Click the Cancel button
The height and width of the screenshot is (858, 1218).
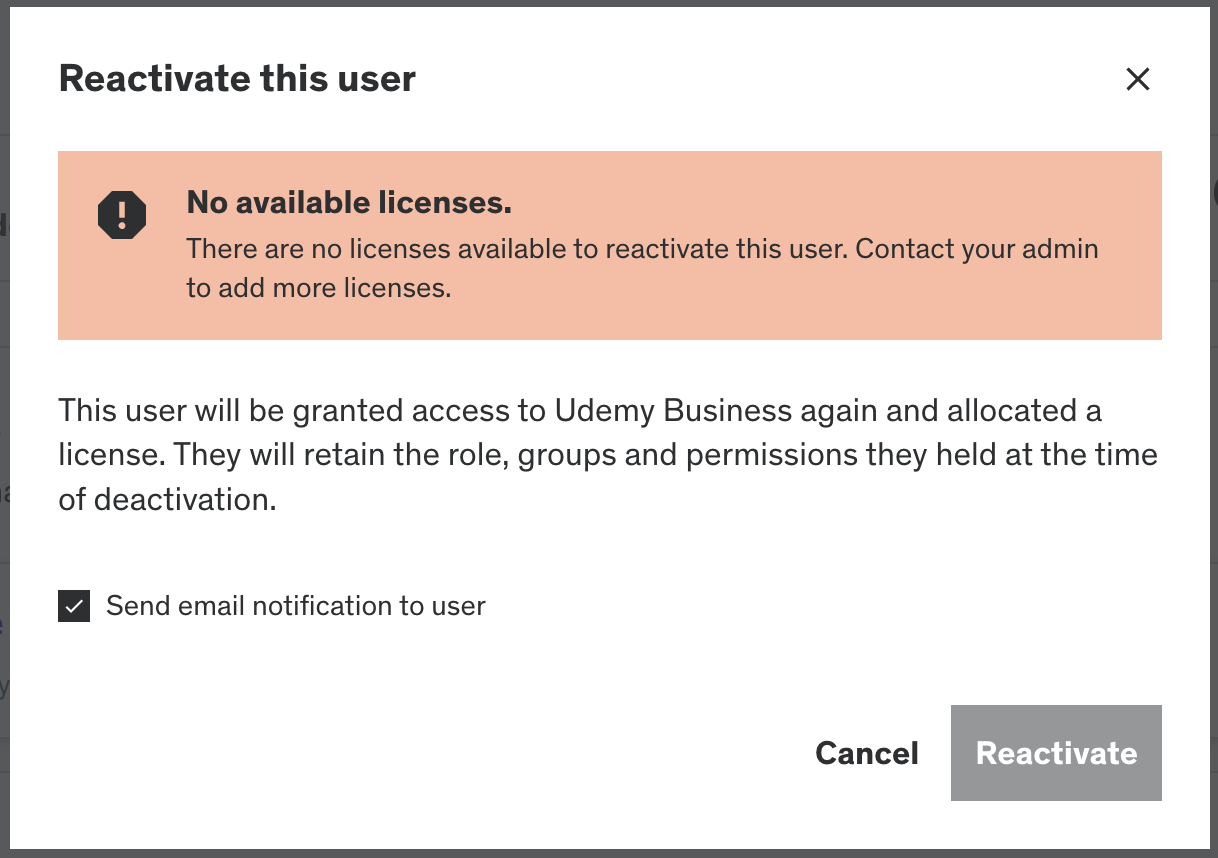[x=867, y=753]
